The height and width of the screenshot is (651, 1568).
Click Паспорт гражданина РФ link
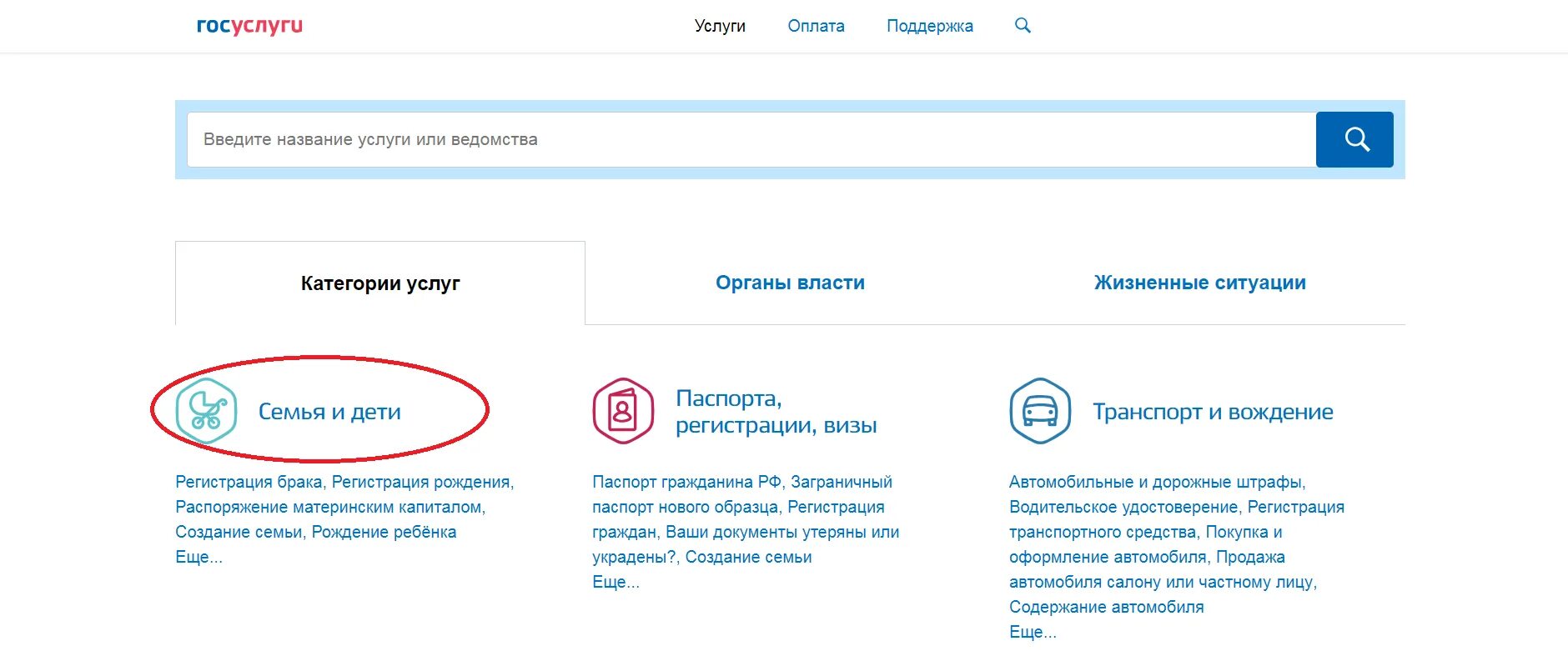coord(686,482)
